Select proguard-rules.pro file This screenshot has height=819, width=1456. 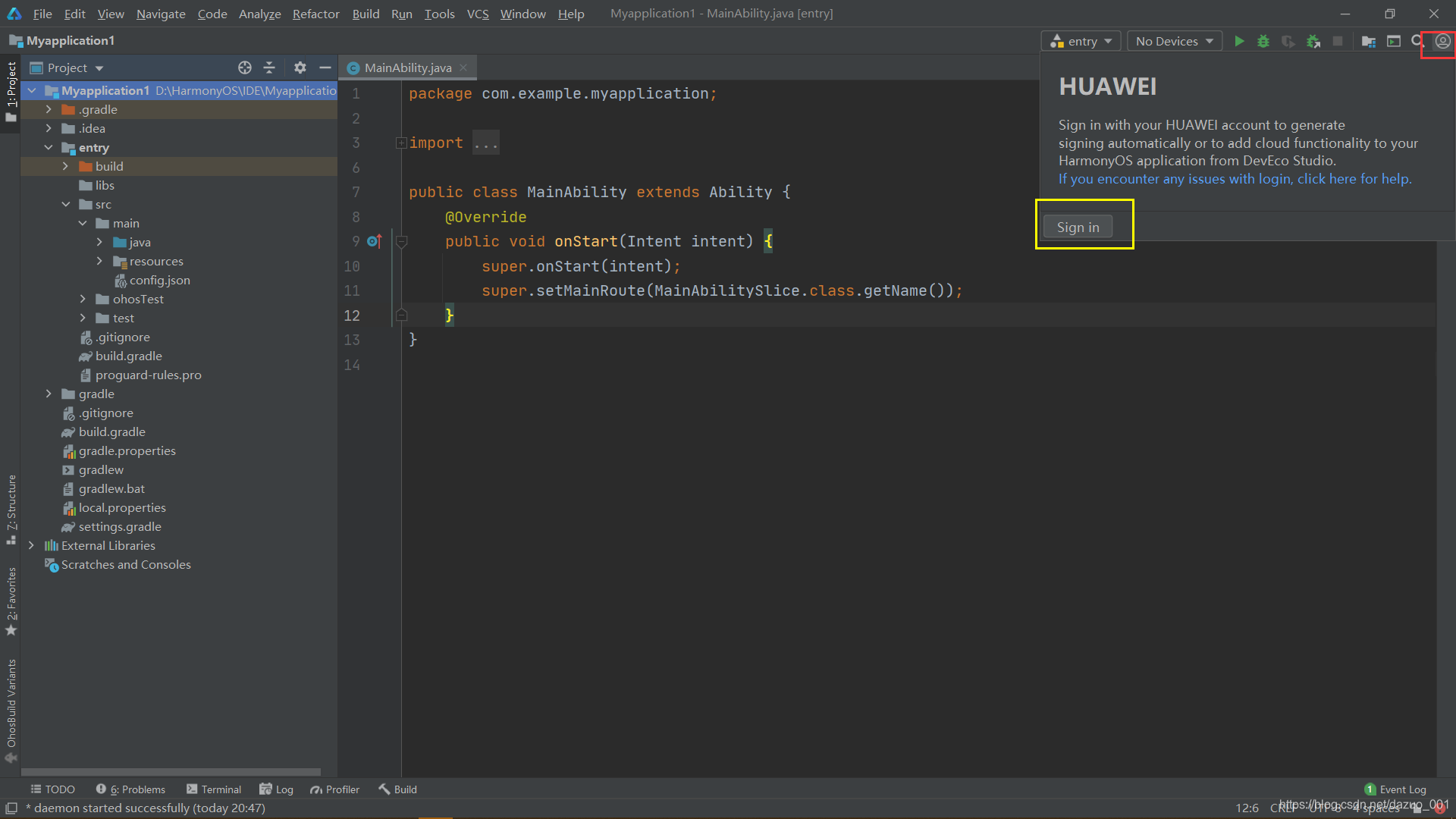tap(148, 375)
